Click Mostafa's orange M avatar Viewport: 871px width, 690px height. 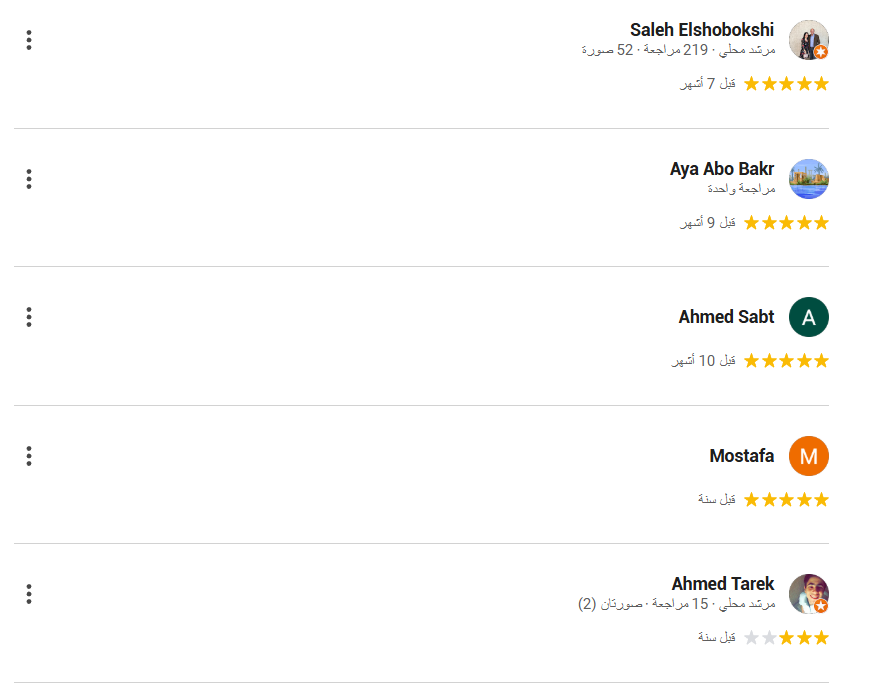pos(808,456)
